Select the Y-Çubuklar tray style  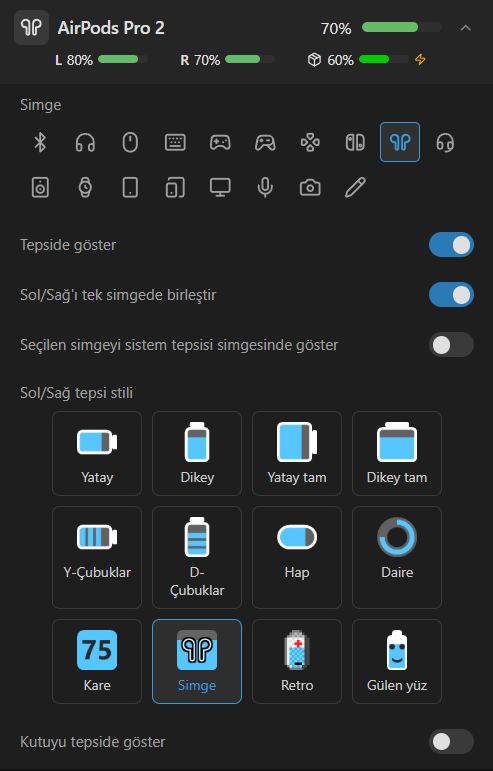point(97,557)
